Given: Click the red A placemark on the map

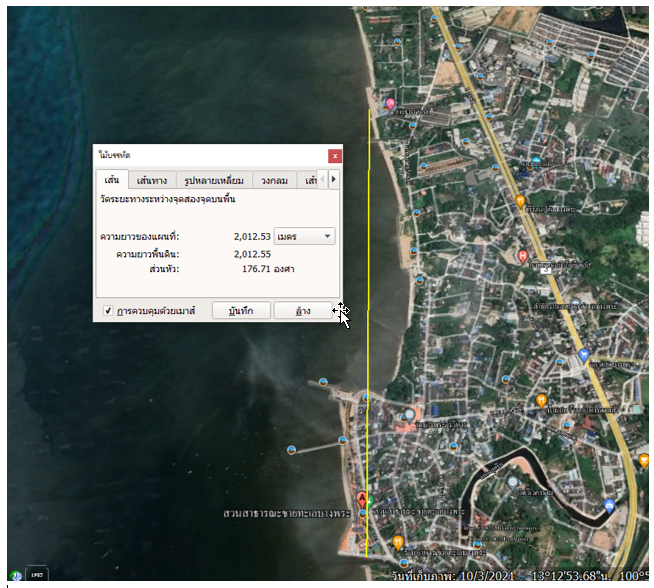Looking at the screenshot, I should click(363, 497).
